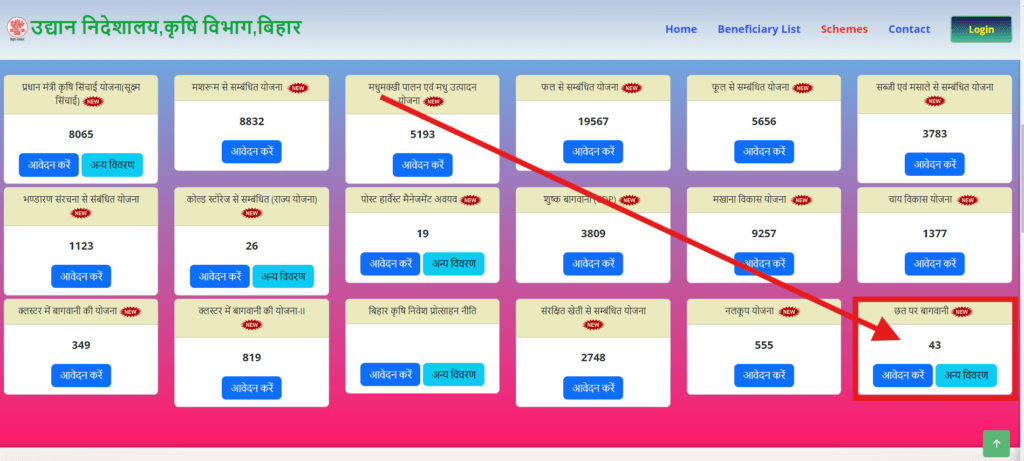The image size is (1024, 461).
Task: Click the NEW badge on चाय विकास योजना
Action: point(966,200)
